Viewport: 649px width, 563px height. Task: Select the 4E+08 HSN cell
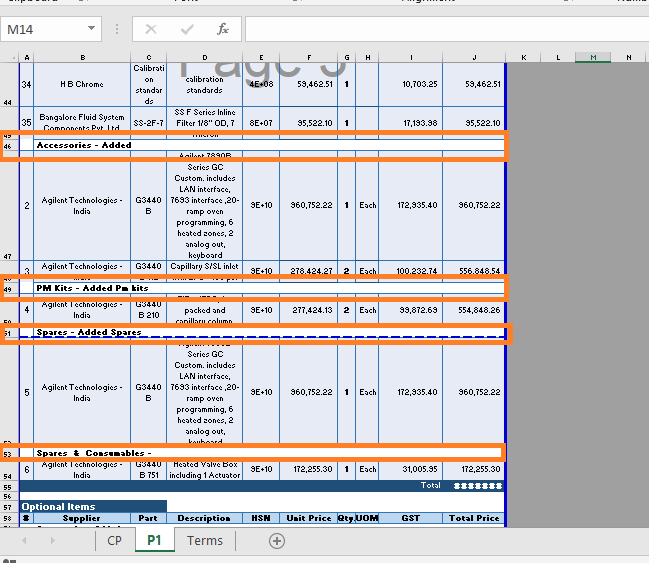pos(261,84)
